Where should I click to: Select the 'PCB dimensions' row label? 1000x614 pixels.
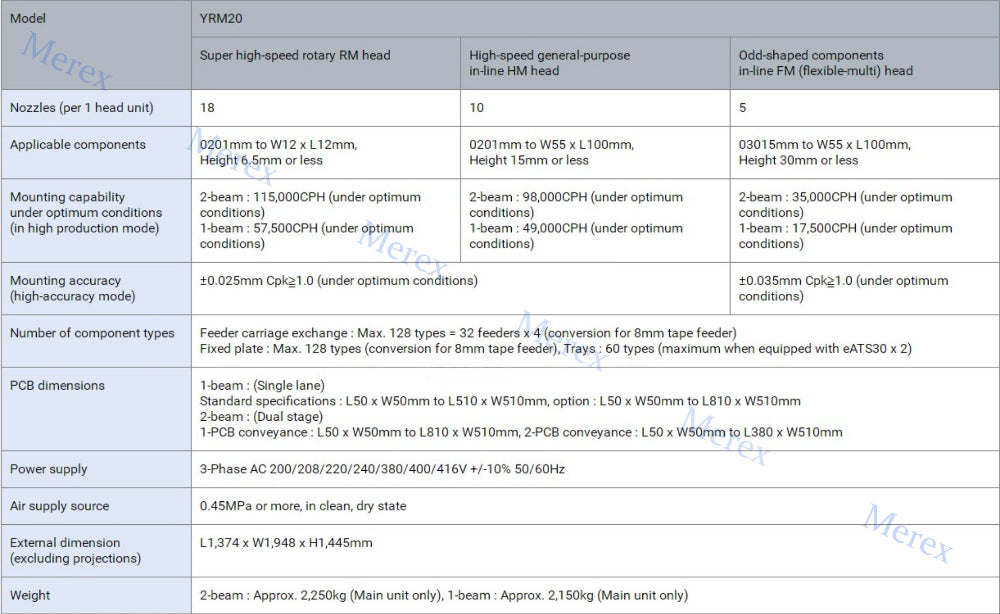pos(57,385)
